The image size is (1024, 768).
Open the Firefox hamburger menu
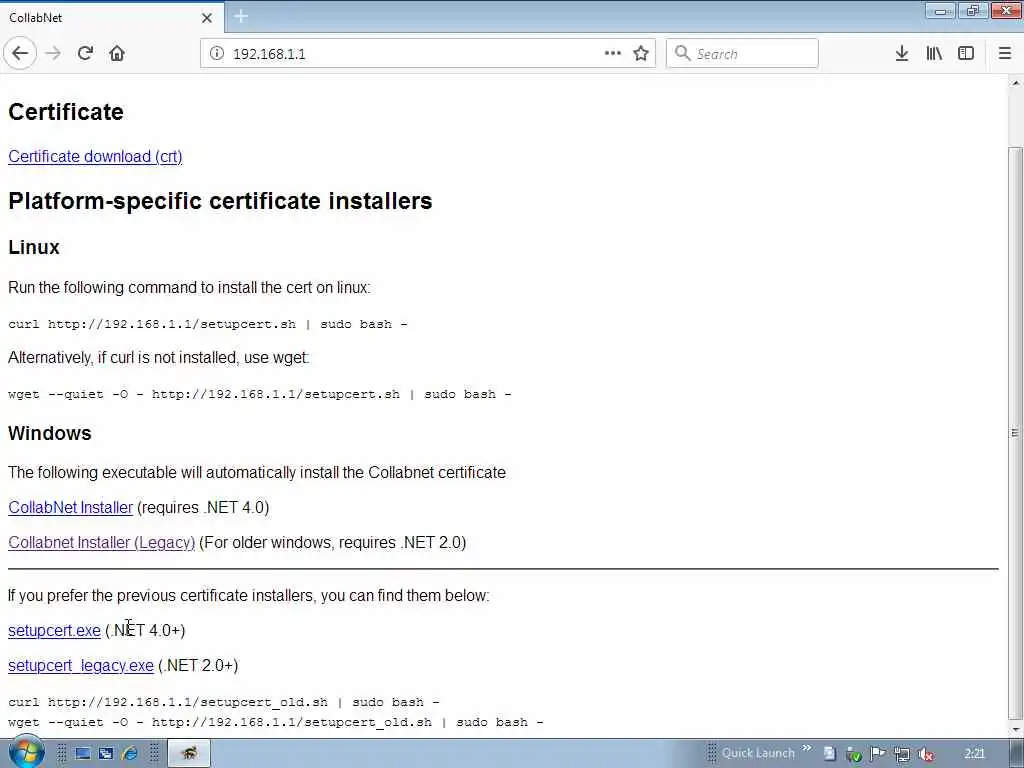click(1005, 54)
